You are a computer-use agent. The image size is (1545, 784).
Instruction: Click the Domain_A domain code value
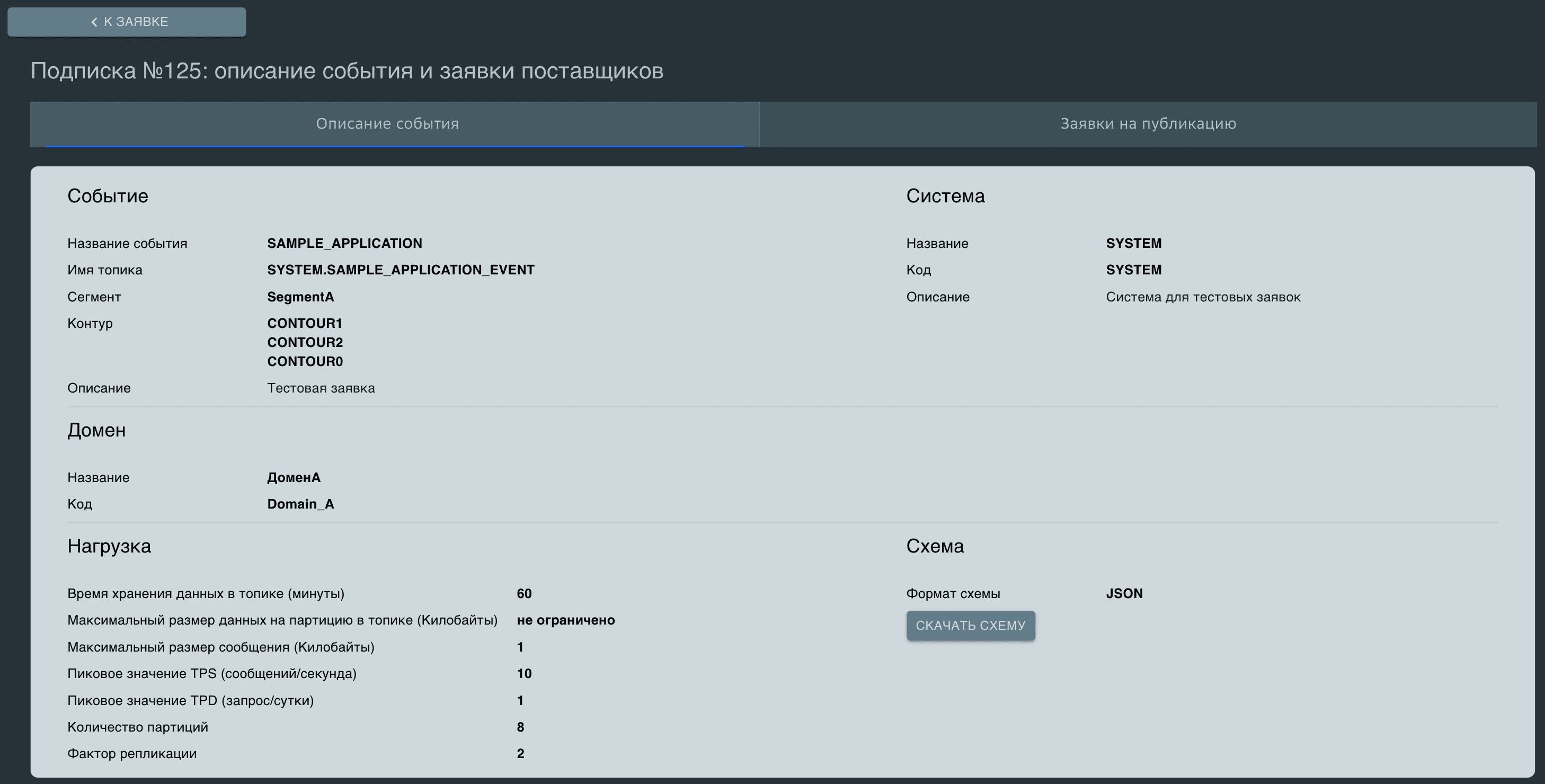[300, 504]
